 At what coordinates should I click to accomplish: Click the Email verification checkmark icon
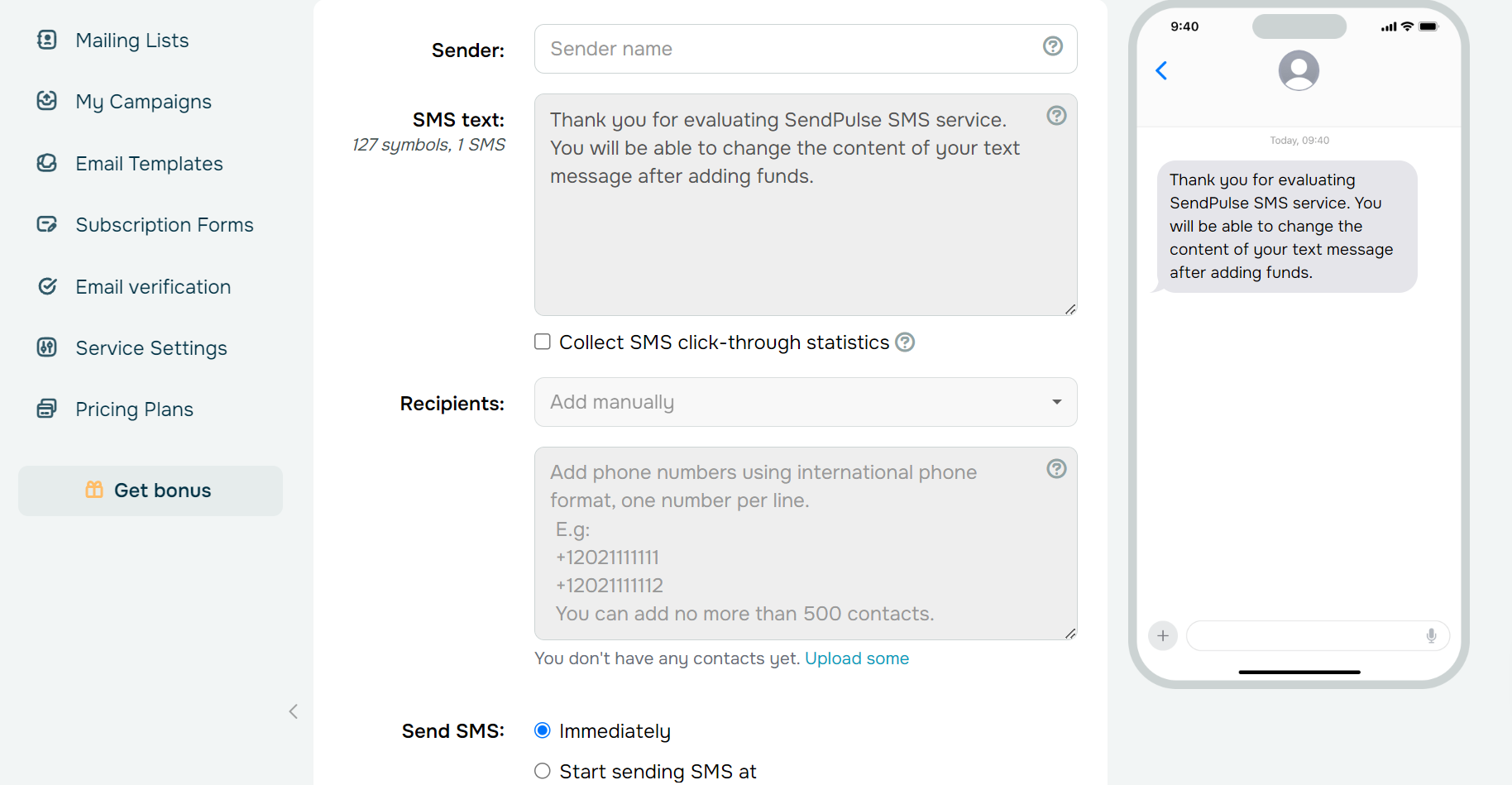pyautogui.click(x=47, y=286)
